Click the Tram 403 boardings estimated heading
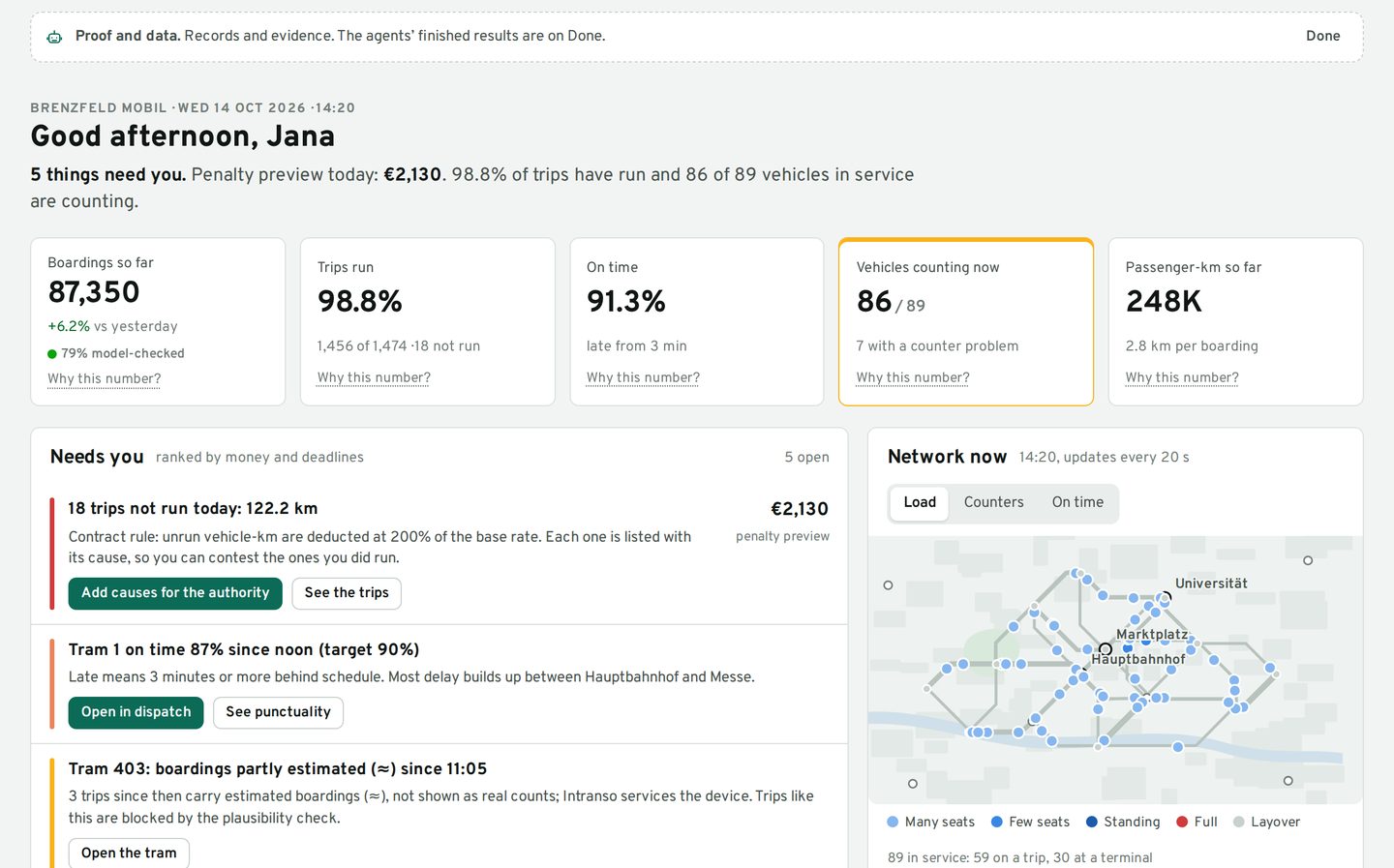 pos(278,768)
